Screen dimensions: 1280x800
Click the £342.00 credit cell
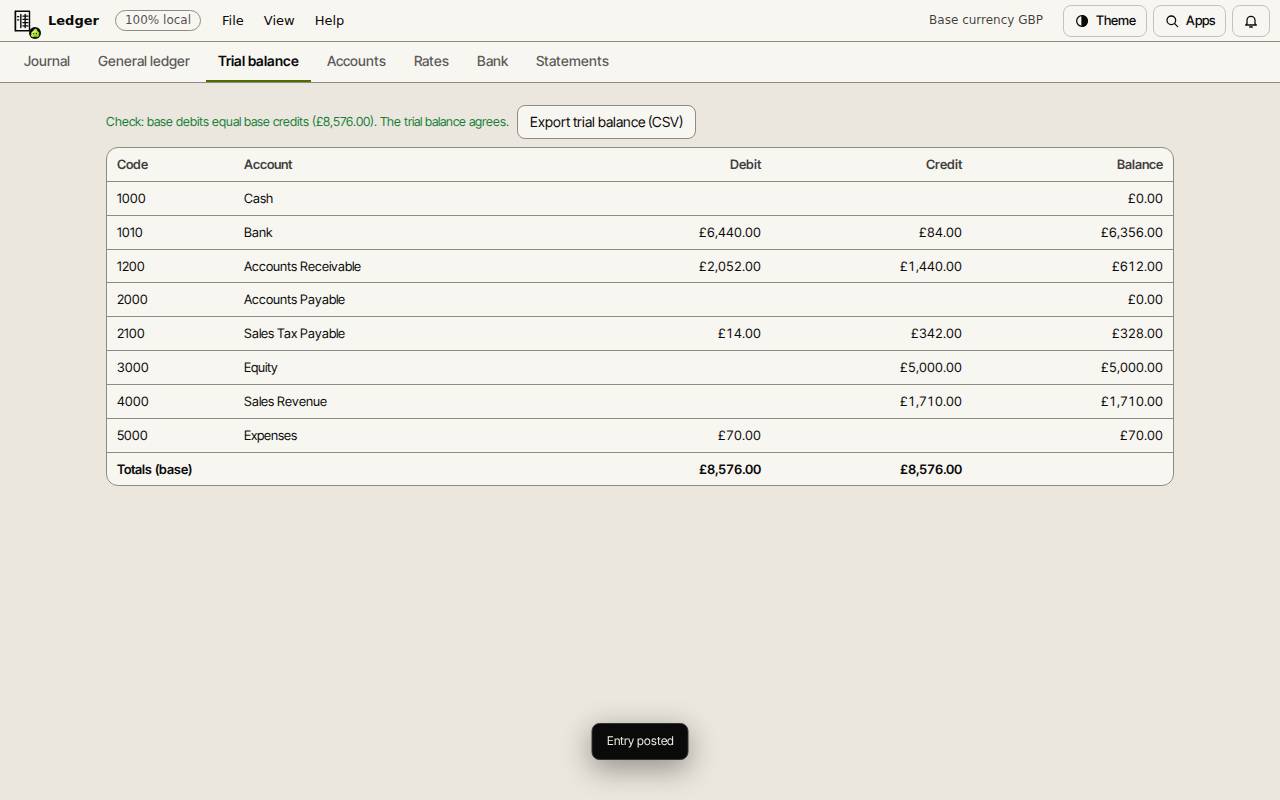tap(936, 333)
